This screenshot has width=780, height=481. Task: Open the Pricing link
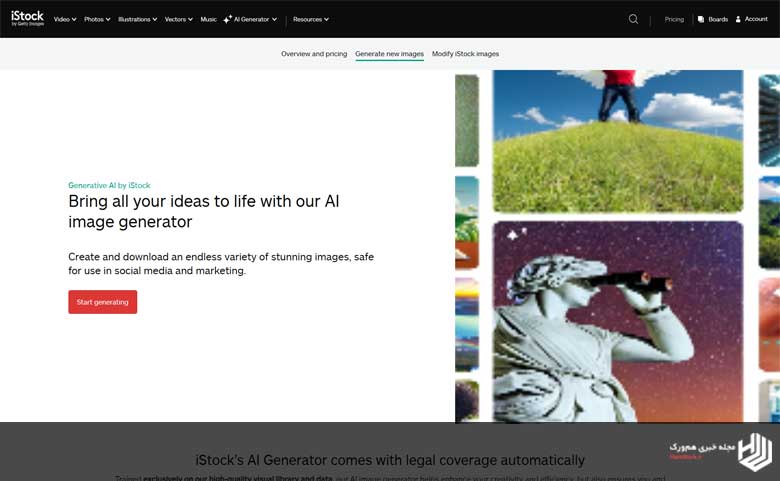pos(674,19)
